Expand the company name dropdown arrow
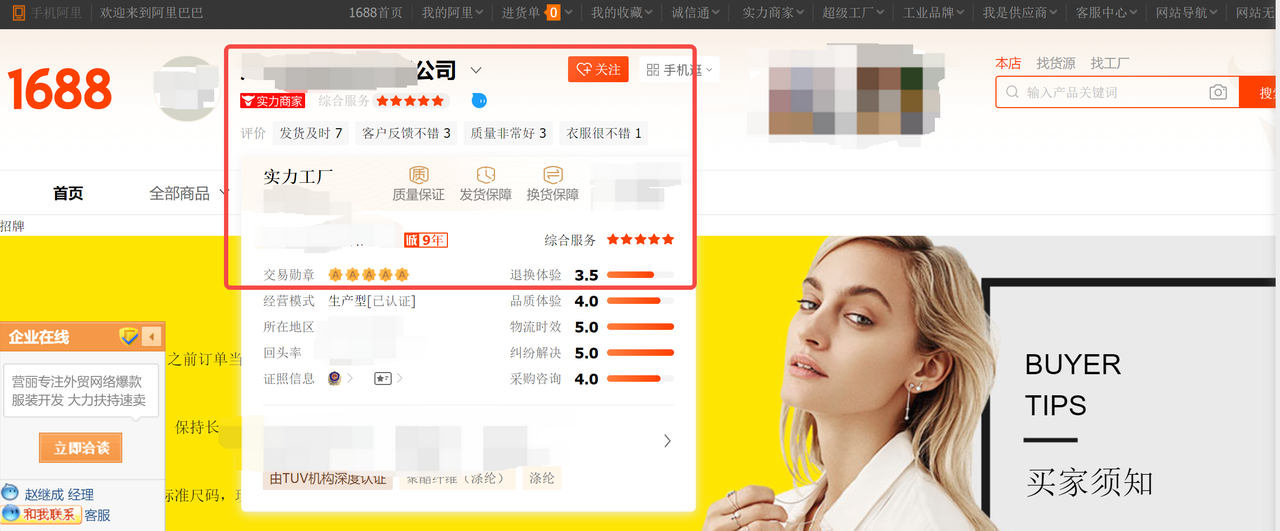 pyautogui.click(x=476, y=70)
